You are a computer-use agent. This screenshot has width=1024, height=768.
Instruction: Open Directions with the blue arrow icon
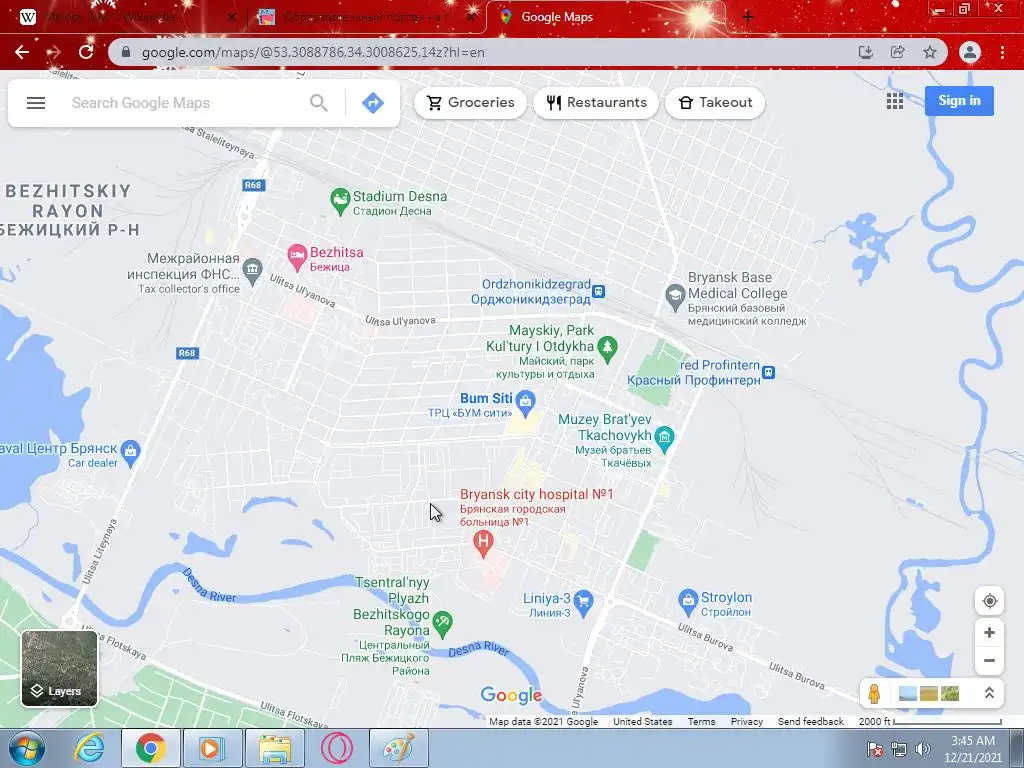[x=373, y=103]
